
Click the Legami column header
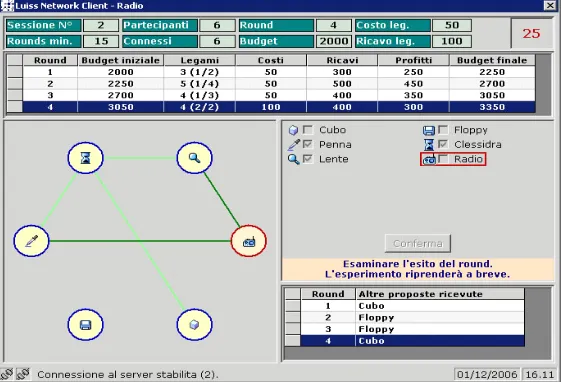coord(200,60)
